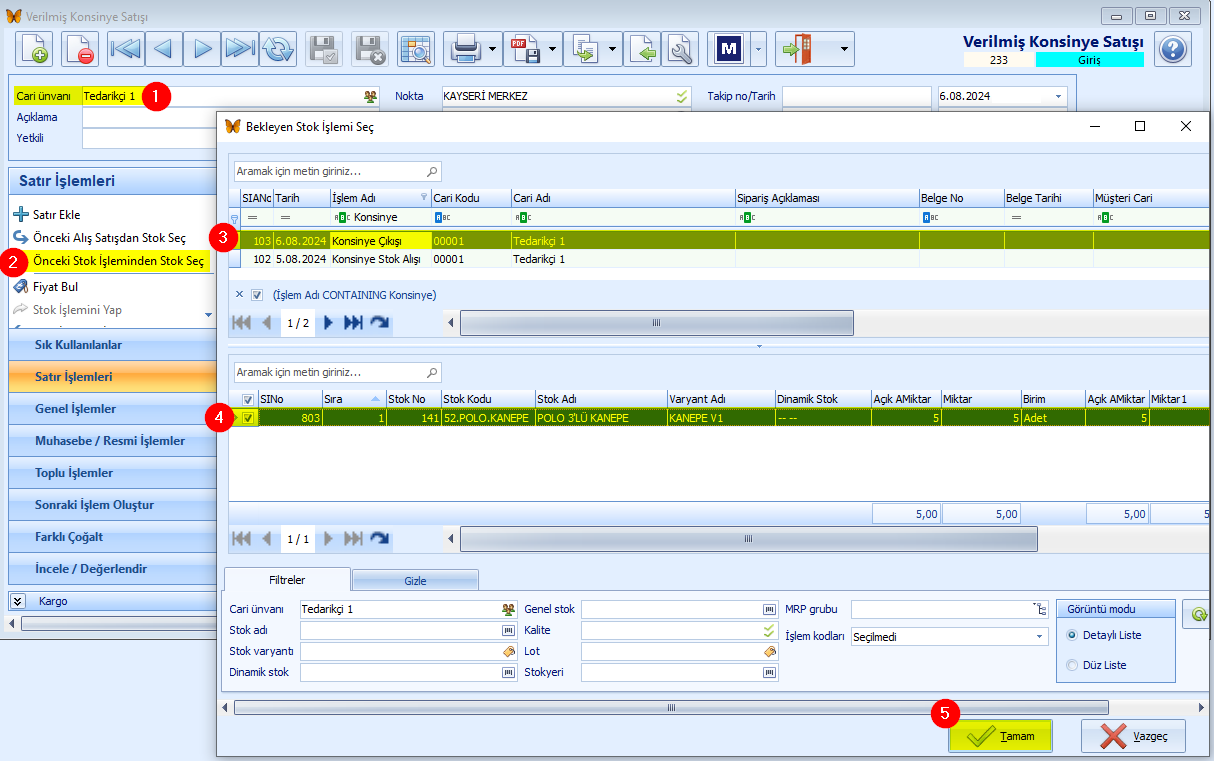Open the exit door dropdown arrow
The image size is (1214, 761).
tap(845, 48)
